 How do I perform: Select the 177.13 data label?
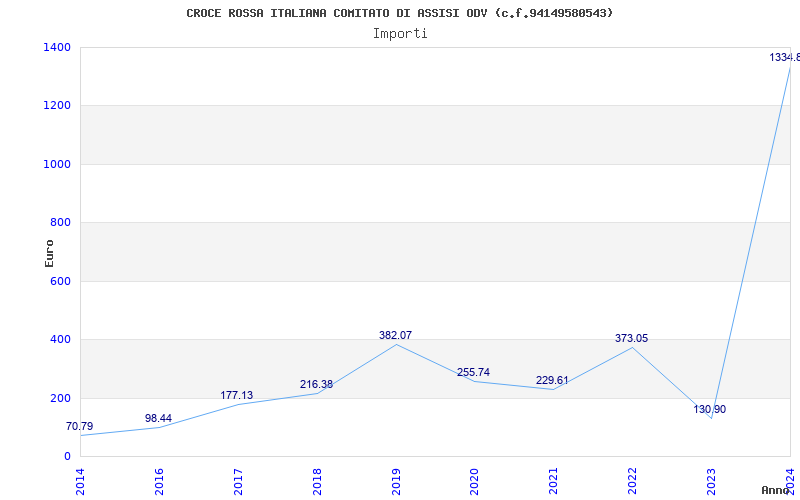pos(237,395)
